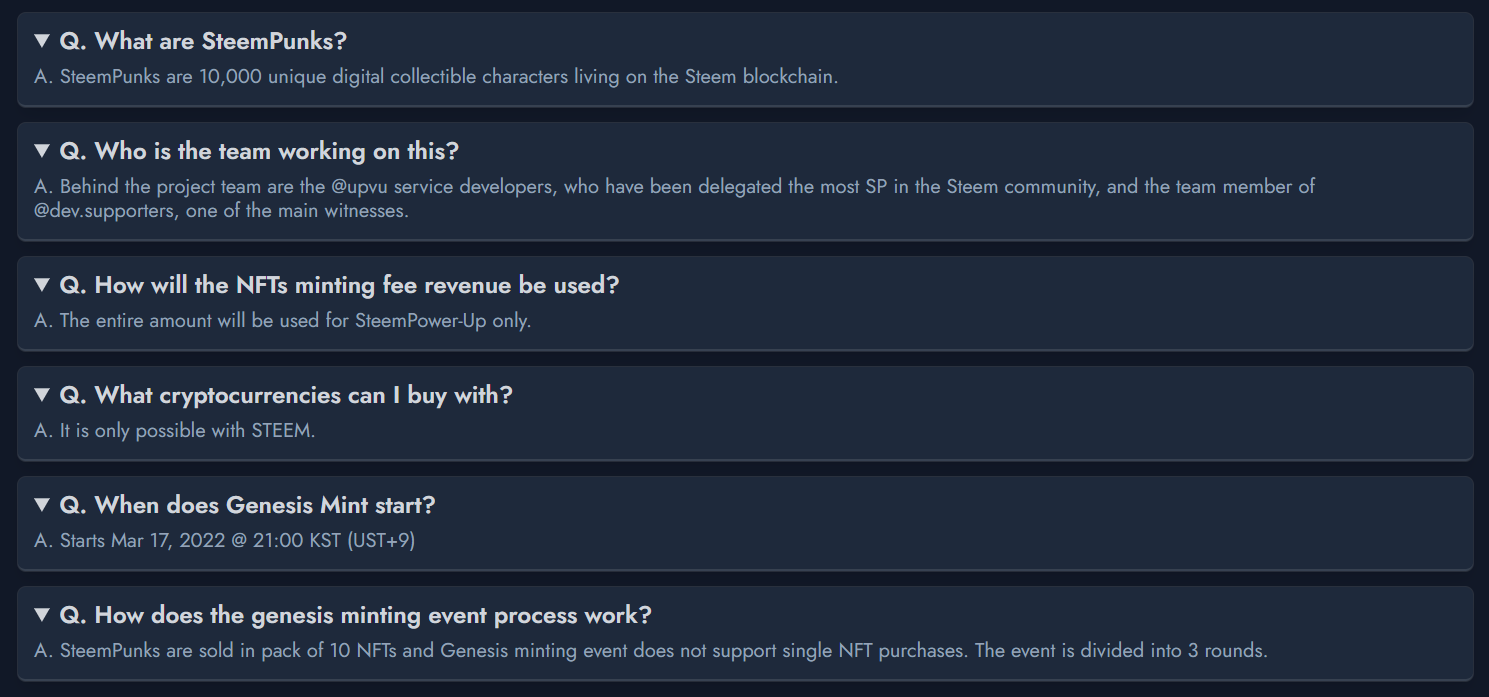
Task: Collapse triangle next to 'What cryptocurrencies can I buy with?'
Action: click(x=42, y=395)
